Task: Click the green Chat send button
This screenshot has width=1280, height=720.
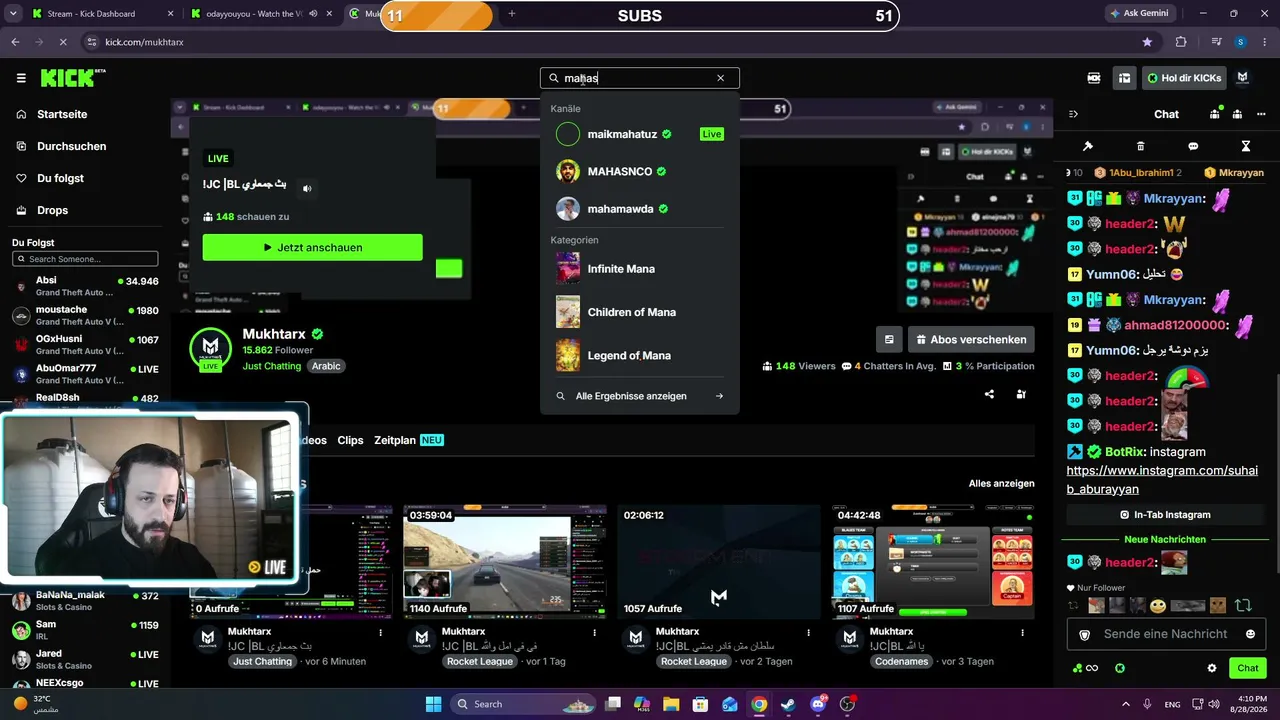Action: point(1248,668)
